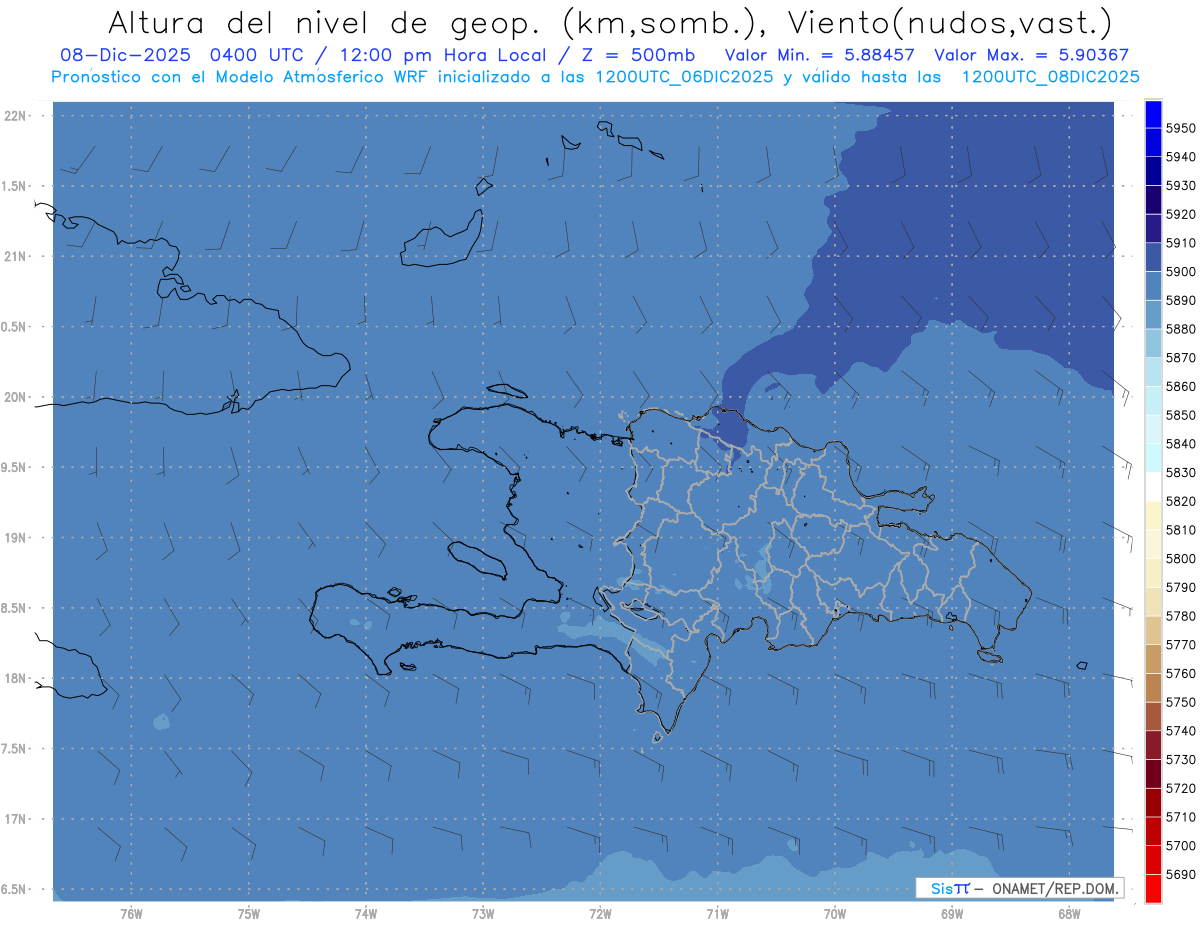Screen dimensions: 1200x927
Task: Click the map title 'Altura del nivel de geop.'
Action: pyautogui.click(x=326, y=22)
